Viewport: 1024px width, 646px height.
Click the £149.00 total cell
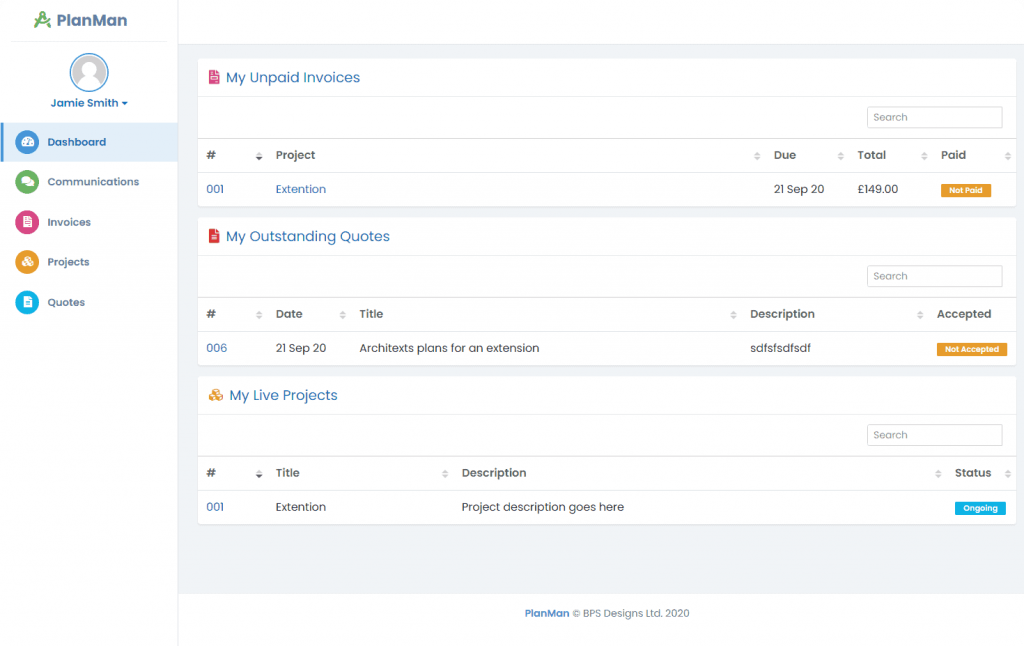tap(878, 189)
